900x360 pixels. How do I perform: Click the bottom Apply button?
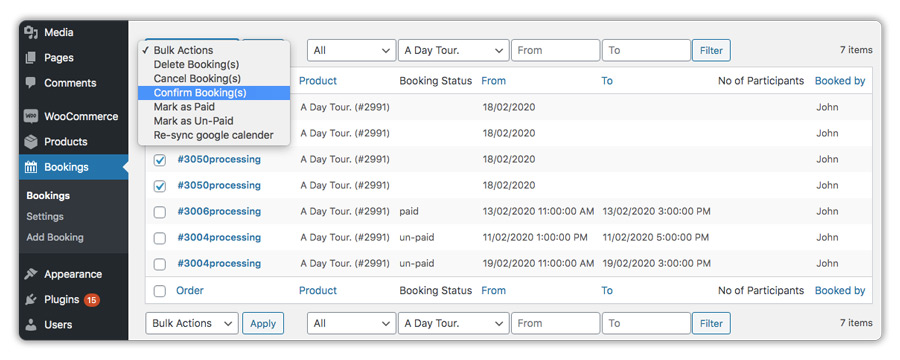coord(263,323)
